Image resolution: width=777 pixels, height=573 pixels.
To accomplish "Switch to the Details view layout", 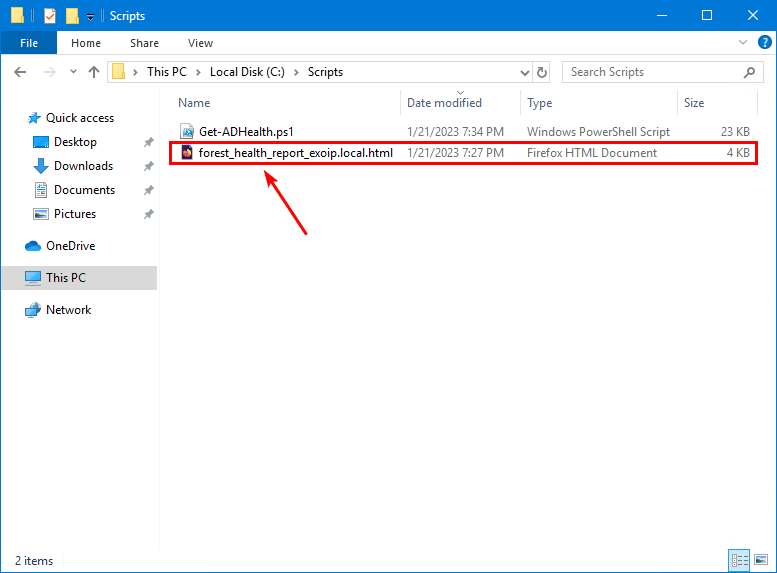I will (x=739, y=561).
